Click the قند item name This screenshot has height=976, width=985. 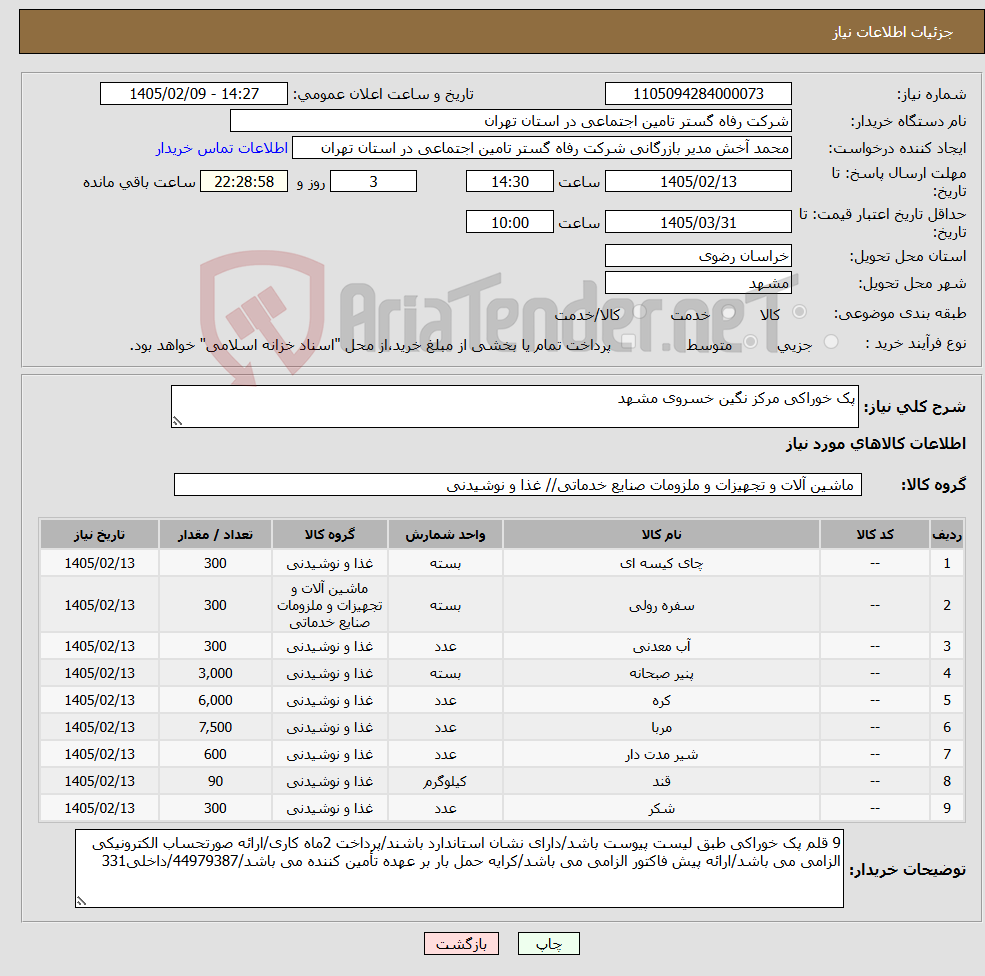[x=661, y=781]
